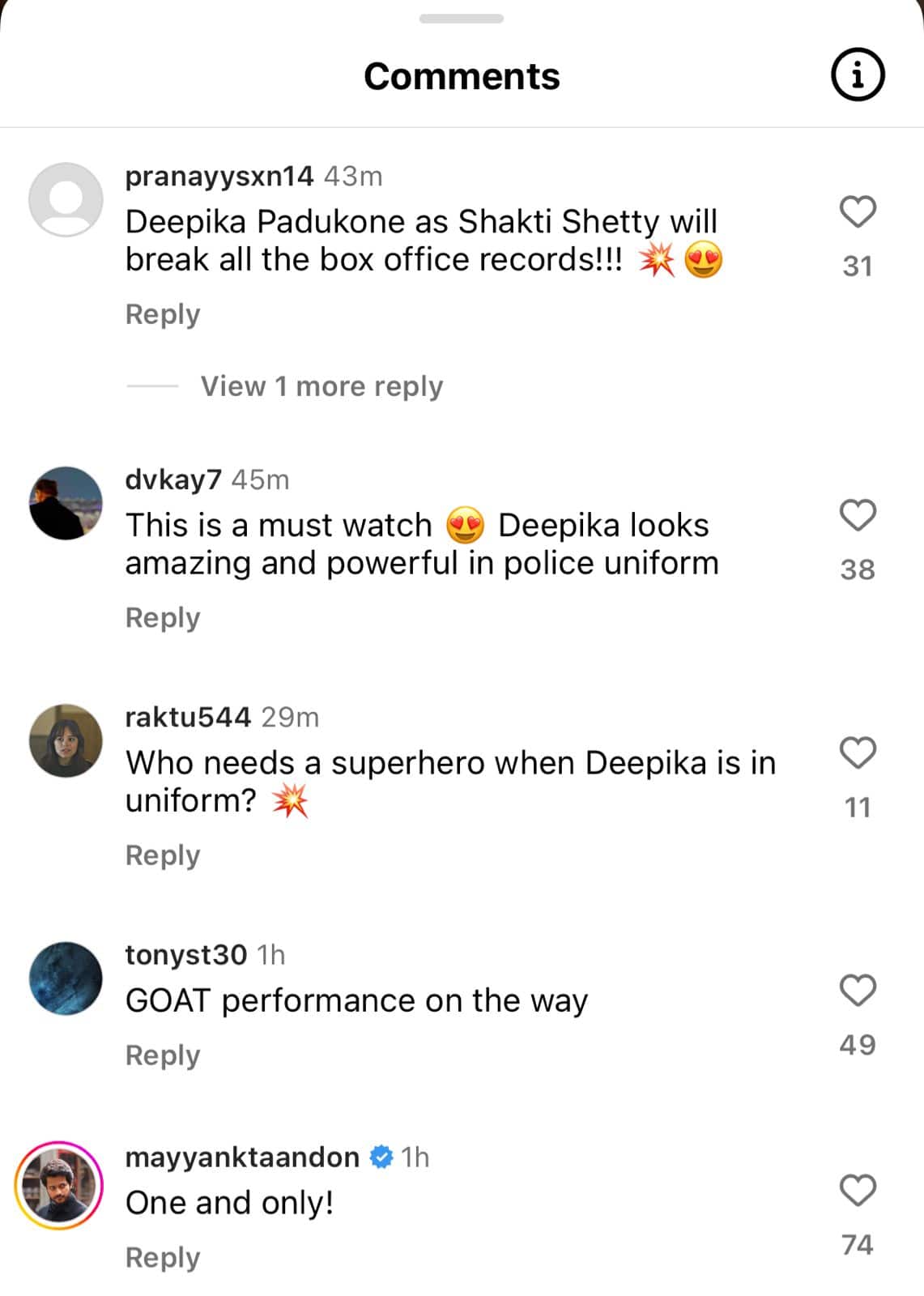The image size is (924, 1296).
Task: Like pranayysxn14's comment
Action: pos(858,212)
